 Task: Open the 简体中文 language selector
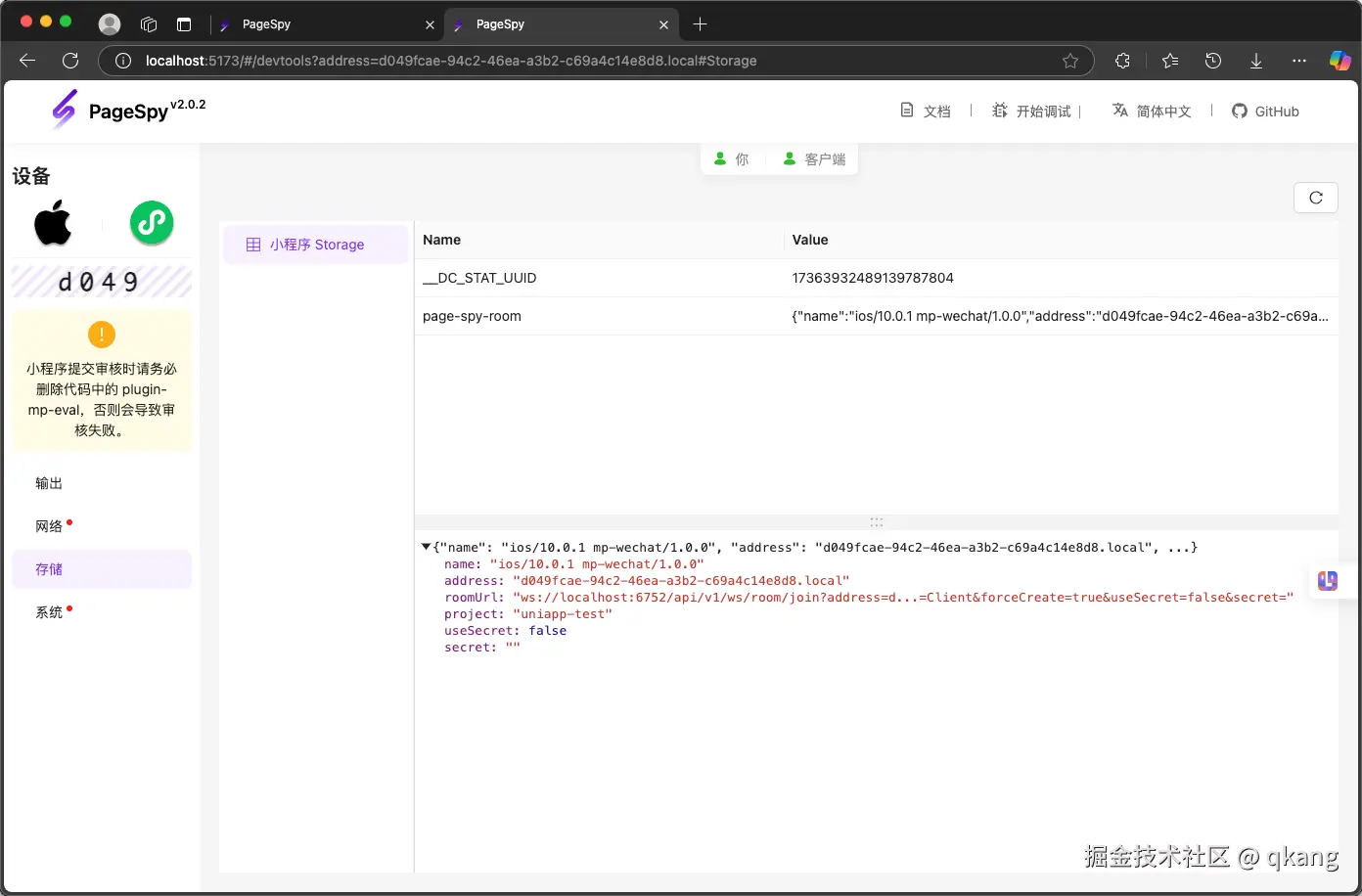(x=1153, y=112)
